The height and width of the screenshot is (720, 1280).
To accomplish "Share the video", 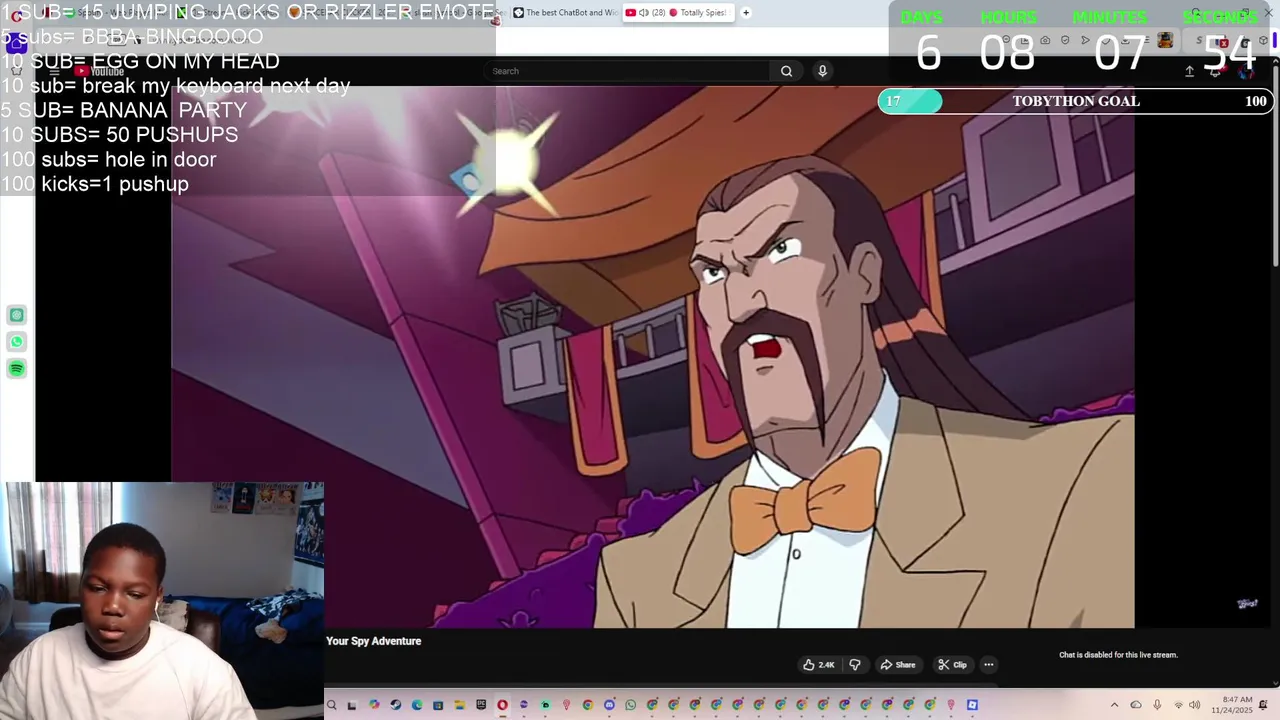I will pos(897,665).
